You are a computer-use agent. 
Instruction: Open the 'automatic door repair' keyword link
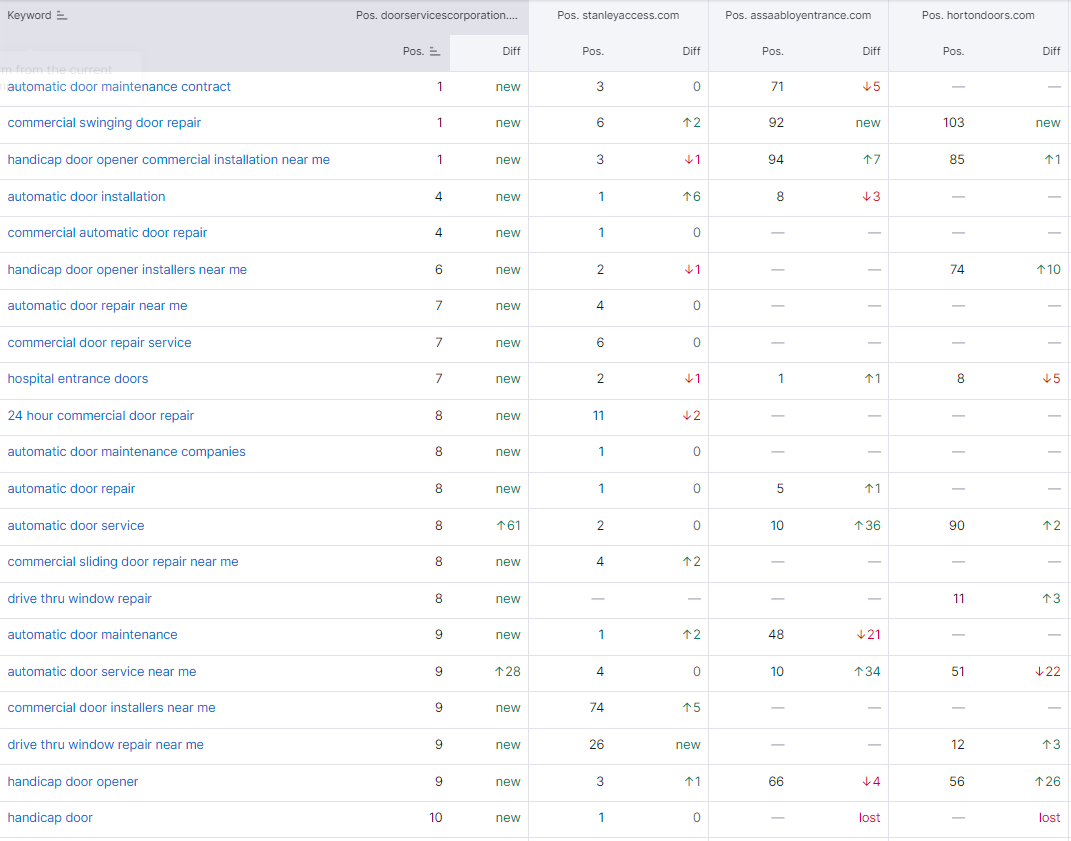tap(71, 489)
